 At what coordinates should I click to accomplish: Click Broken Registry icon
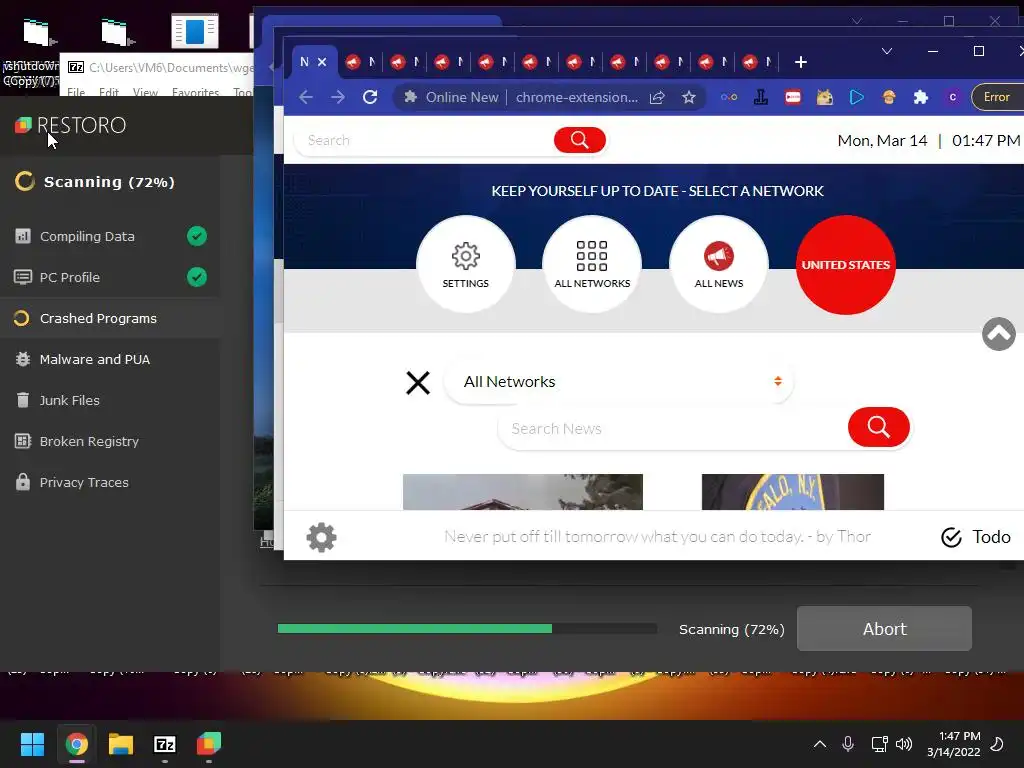23,441
